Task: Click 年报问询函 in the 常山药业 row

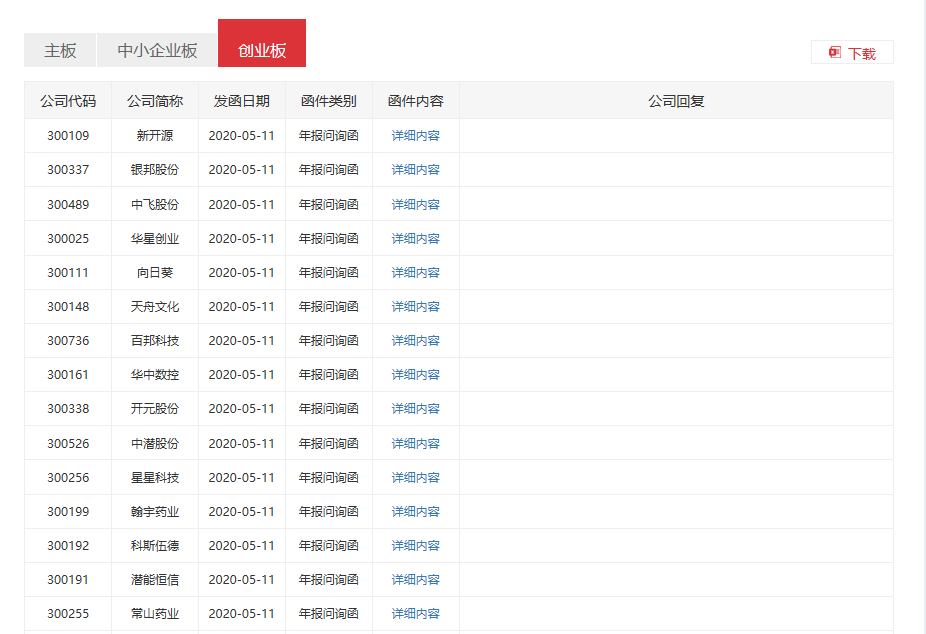Action: tap(328, 614)
